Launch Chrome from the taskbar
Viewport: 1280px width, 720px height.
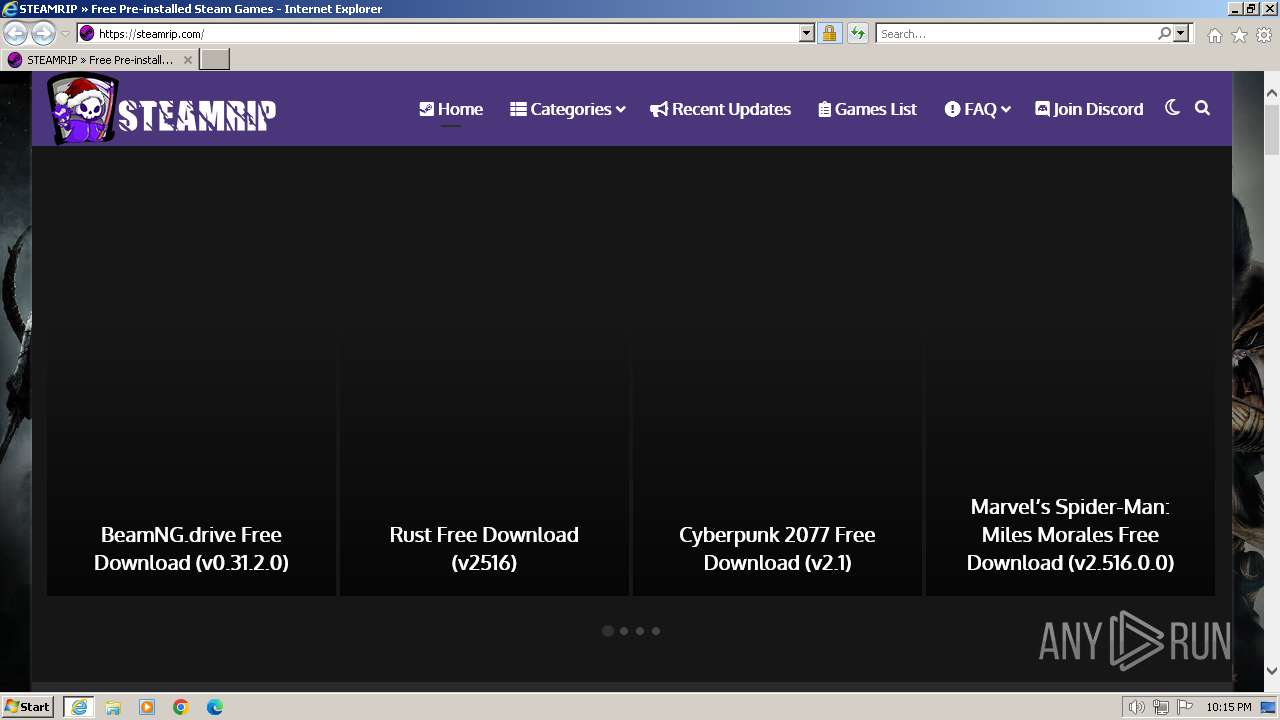point(181,707)
